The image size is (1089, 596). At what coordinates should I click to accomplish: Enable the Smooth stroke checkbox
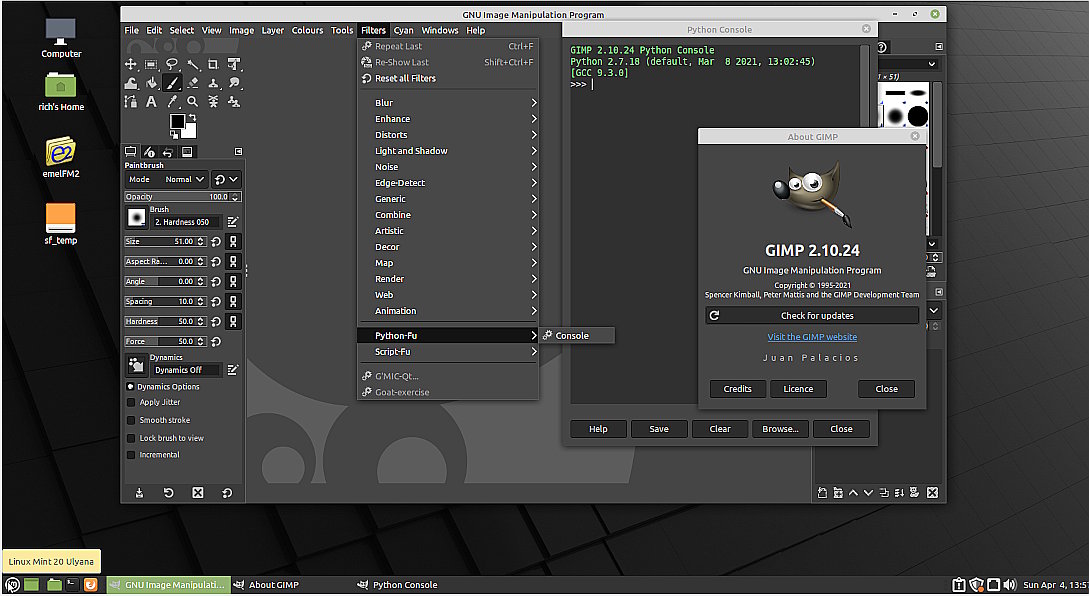click(131, 420)
